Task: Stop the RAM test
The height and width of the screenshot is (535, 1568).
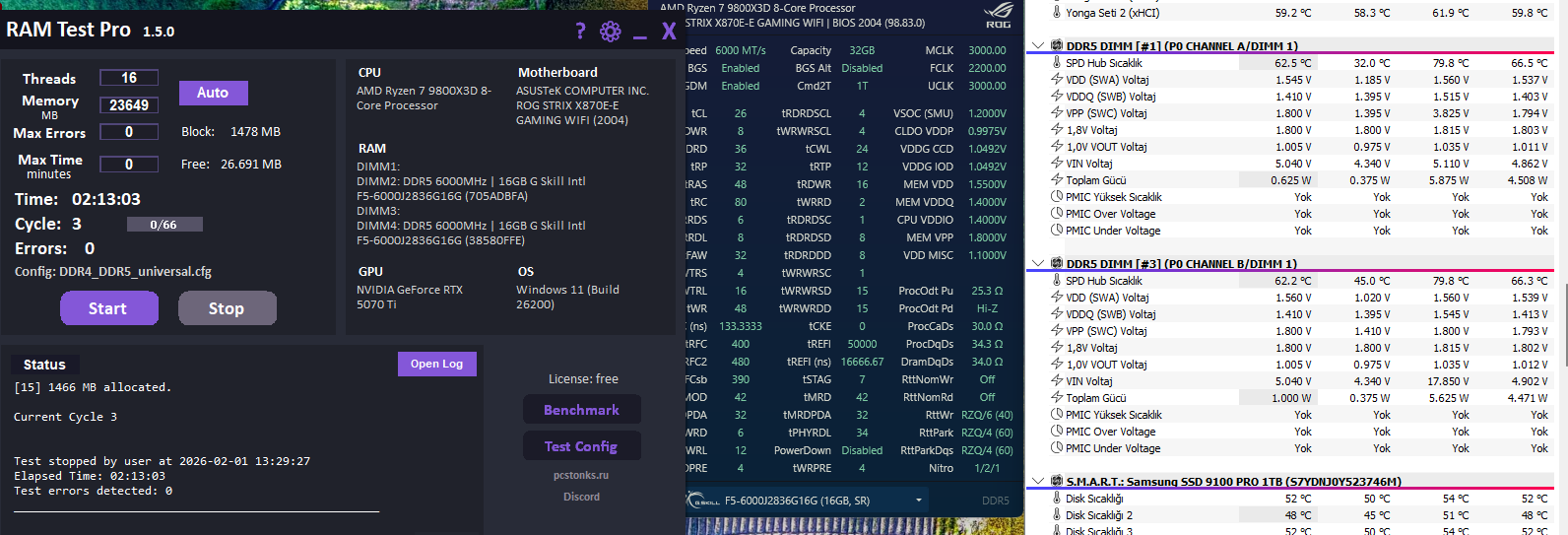Action: [227, 308]
